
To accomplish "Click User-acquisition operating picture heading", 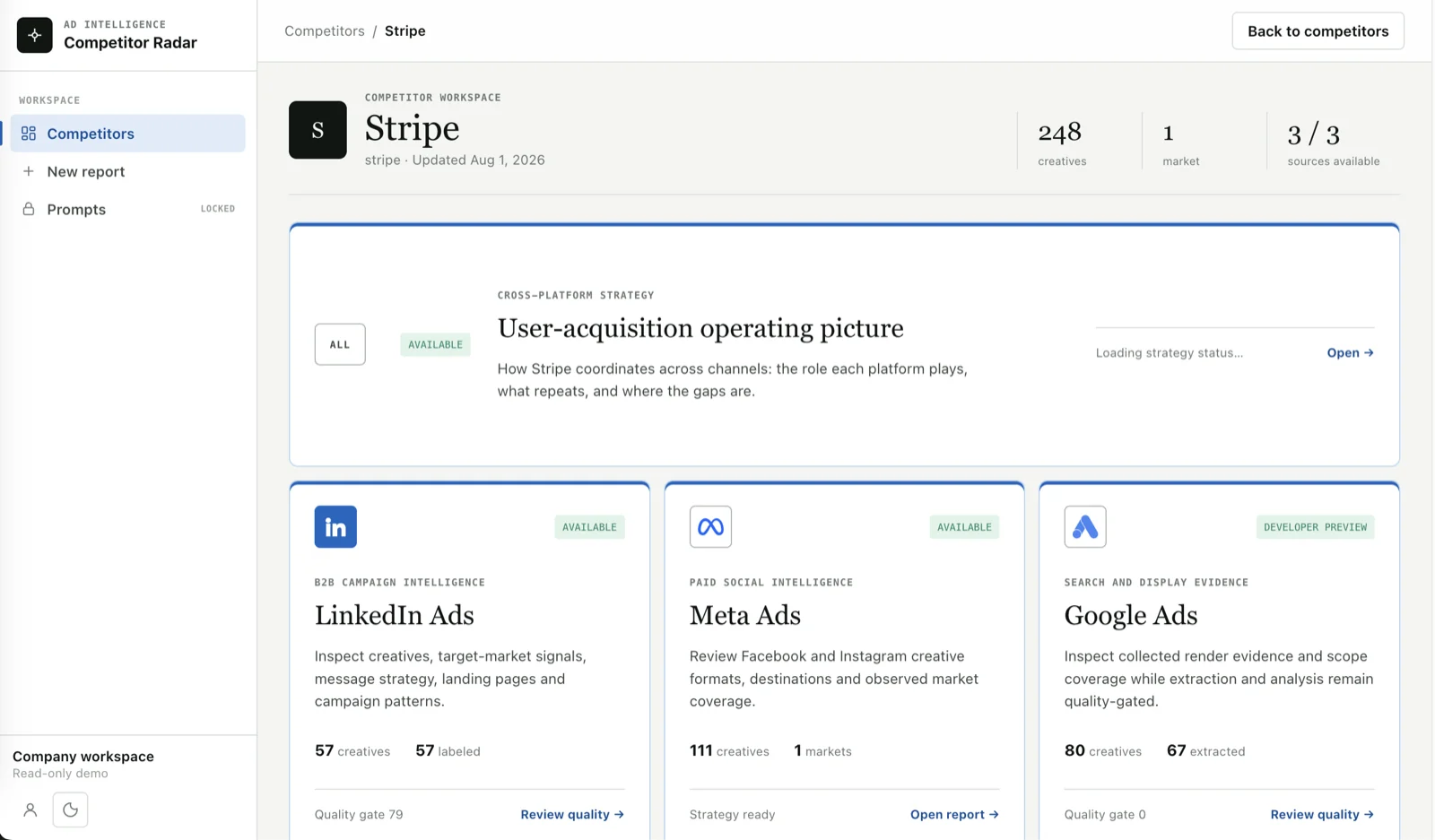I will 700,329.
